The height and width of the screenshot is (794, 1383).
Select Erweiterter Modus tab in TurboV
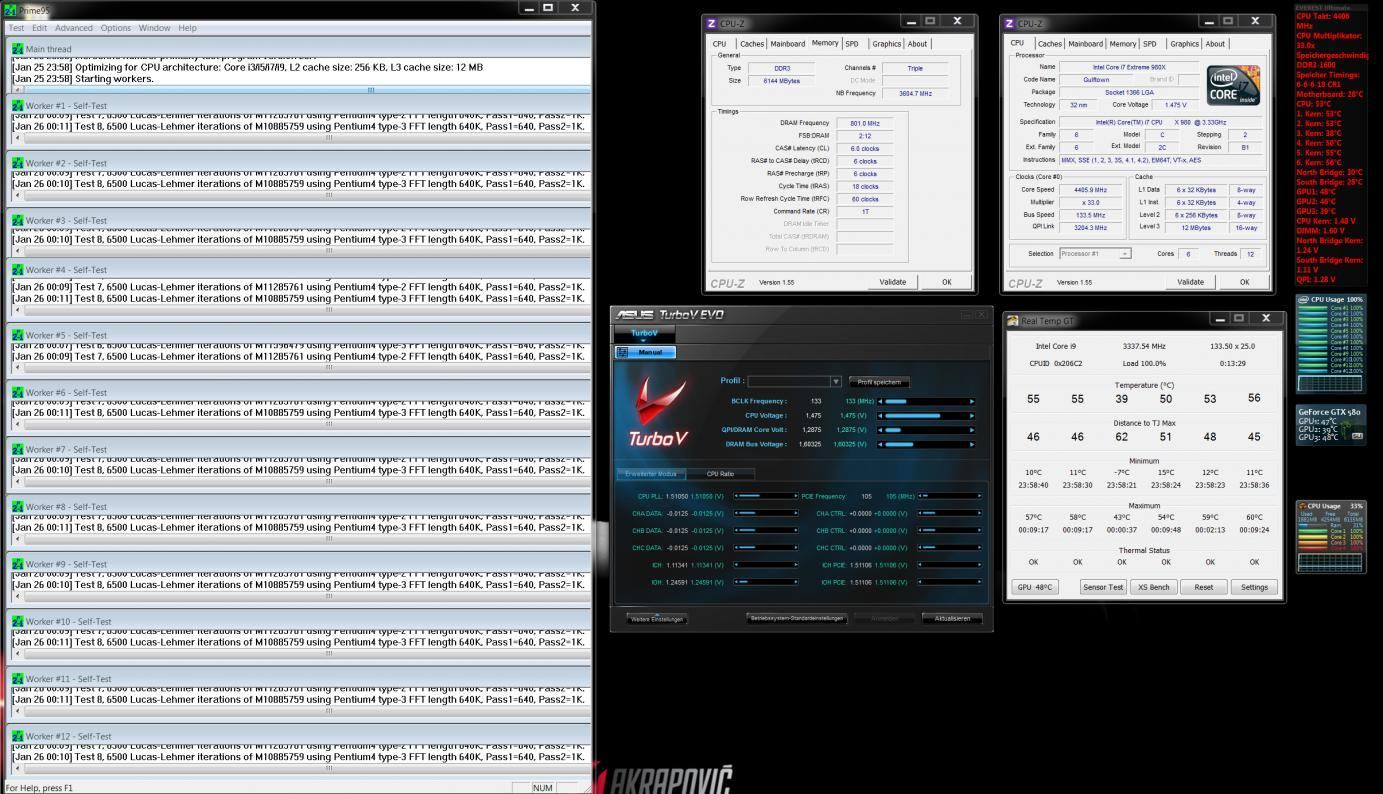point(651,474)
